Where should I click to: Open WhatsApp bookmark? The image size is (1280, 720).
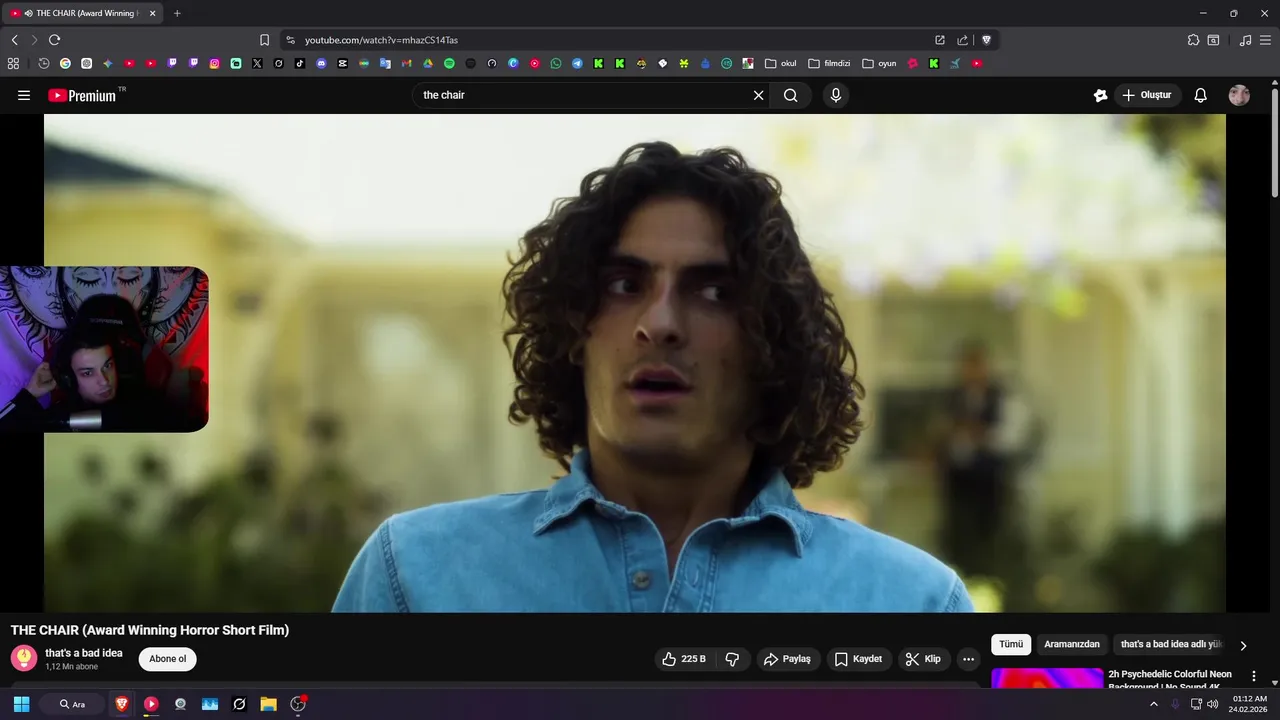click(x=556, y=63)
